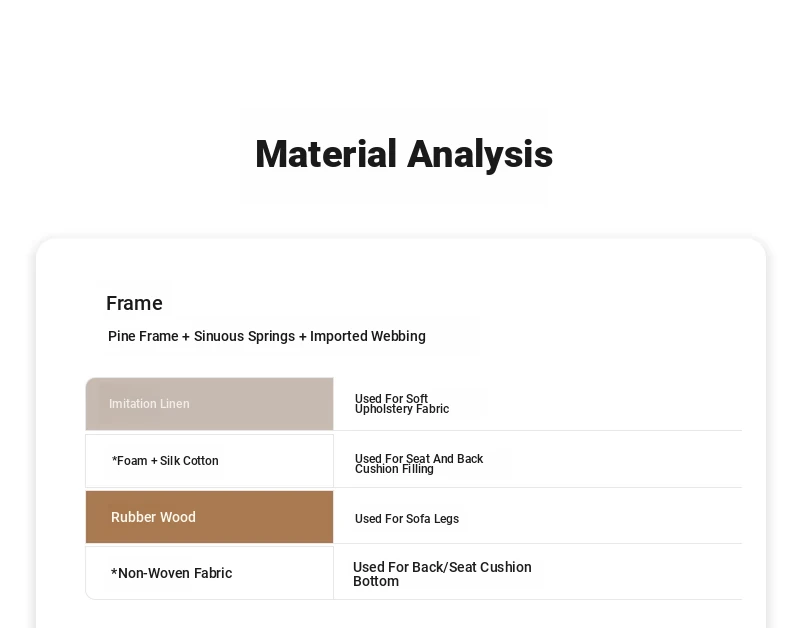
Task: Click Sinuous Springs in the frame description
Action: pyautogui.click(x=244, y=336)
